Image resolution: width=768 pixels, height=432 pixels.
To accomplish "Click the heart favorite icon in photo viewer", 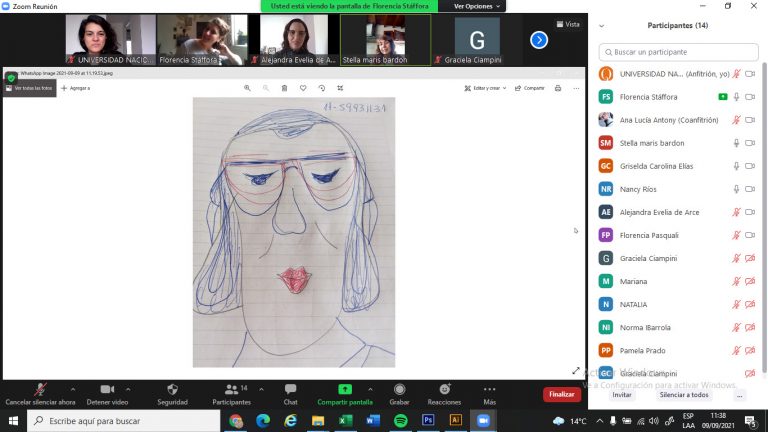I will pyautogui.click(x=302, y=88).
